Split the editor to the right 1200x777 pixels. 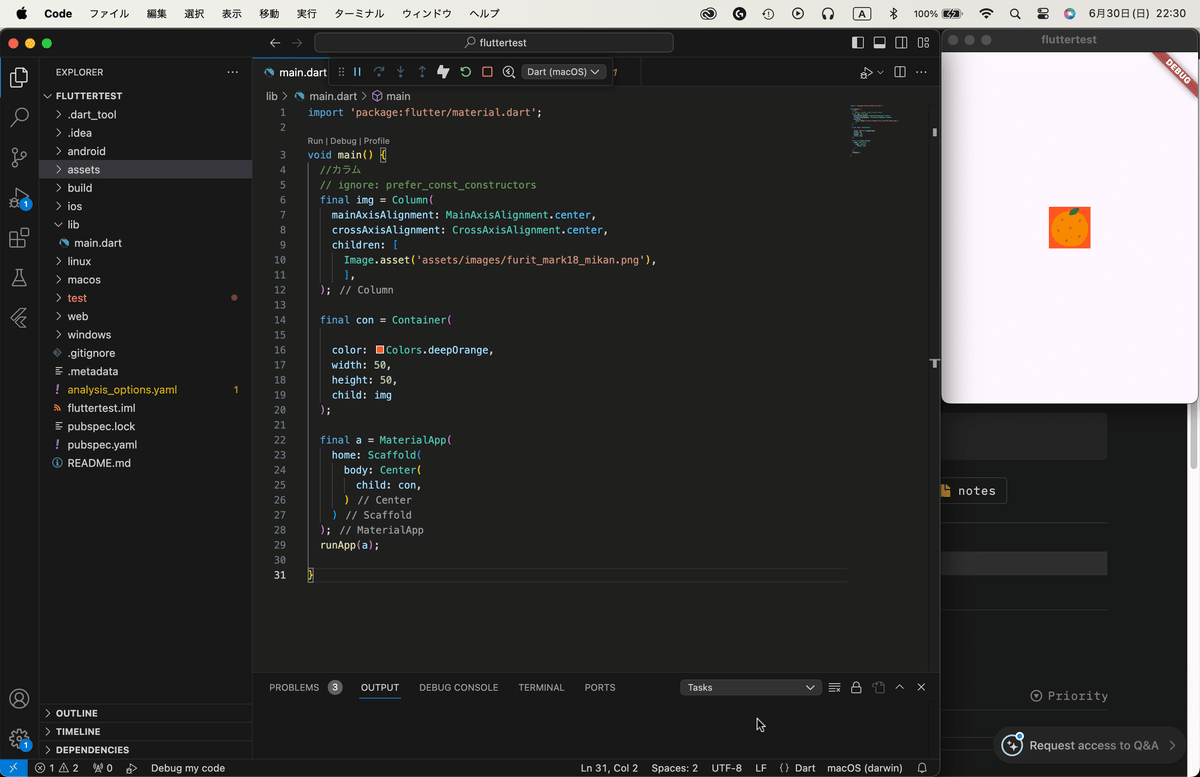(x=900, y=72)
